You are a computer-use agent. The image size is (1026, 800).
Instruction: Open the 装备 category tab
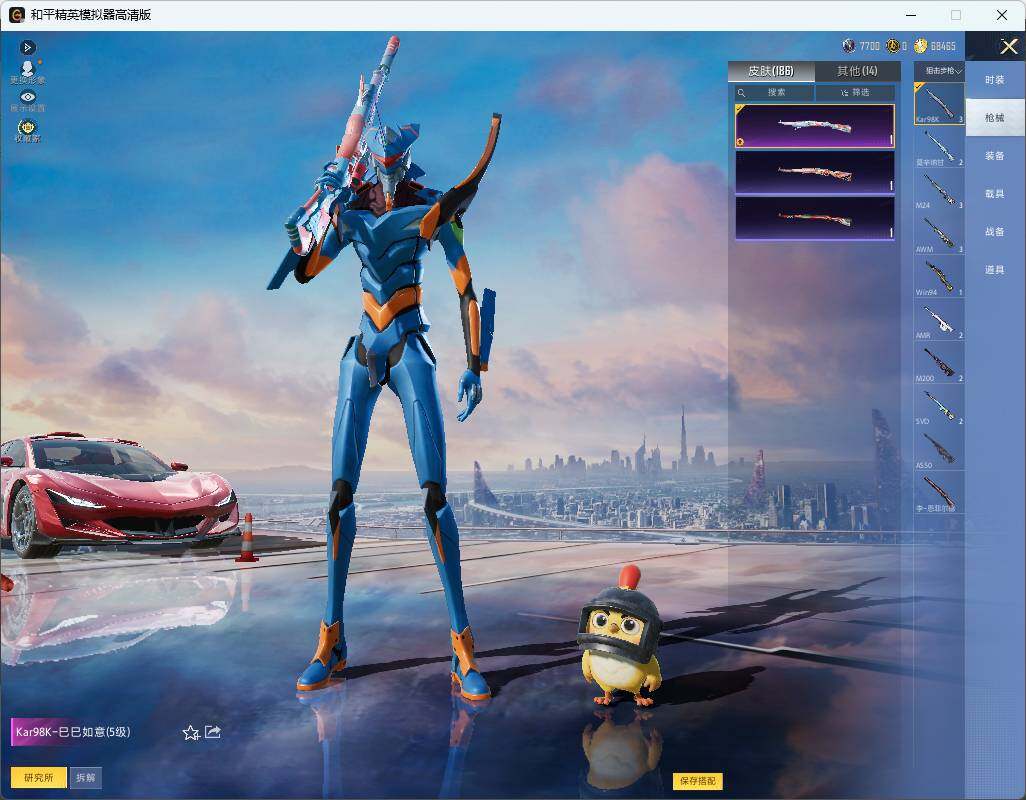pos(995,156)
